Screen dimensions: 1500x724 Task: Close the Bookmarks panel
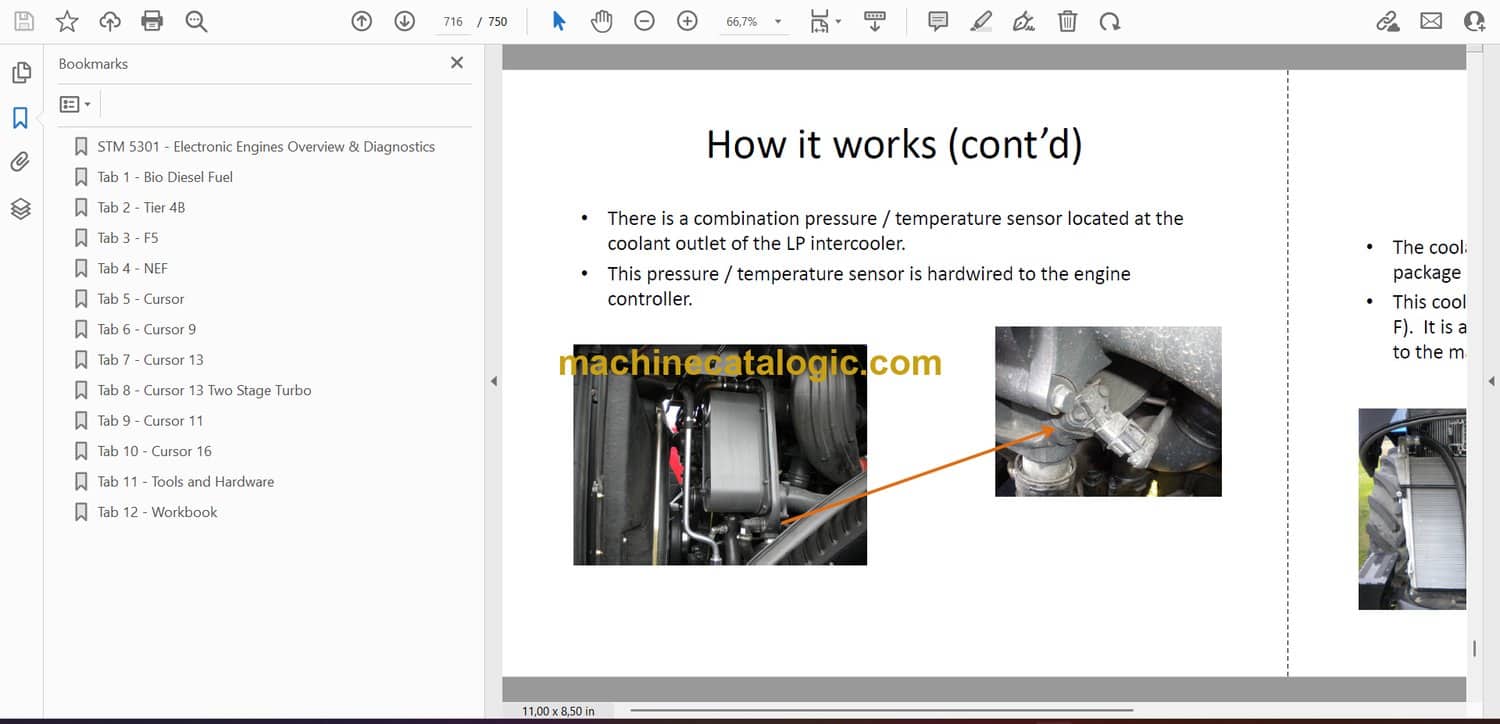pyautogui.click(x=457, y=63)
